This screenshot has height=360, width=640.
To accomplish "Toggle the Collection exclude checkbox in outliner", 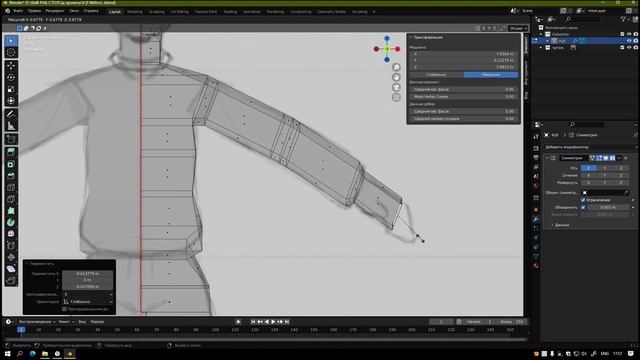I will (622, 34).
